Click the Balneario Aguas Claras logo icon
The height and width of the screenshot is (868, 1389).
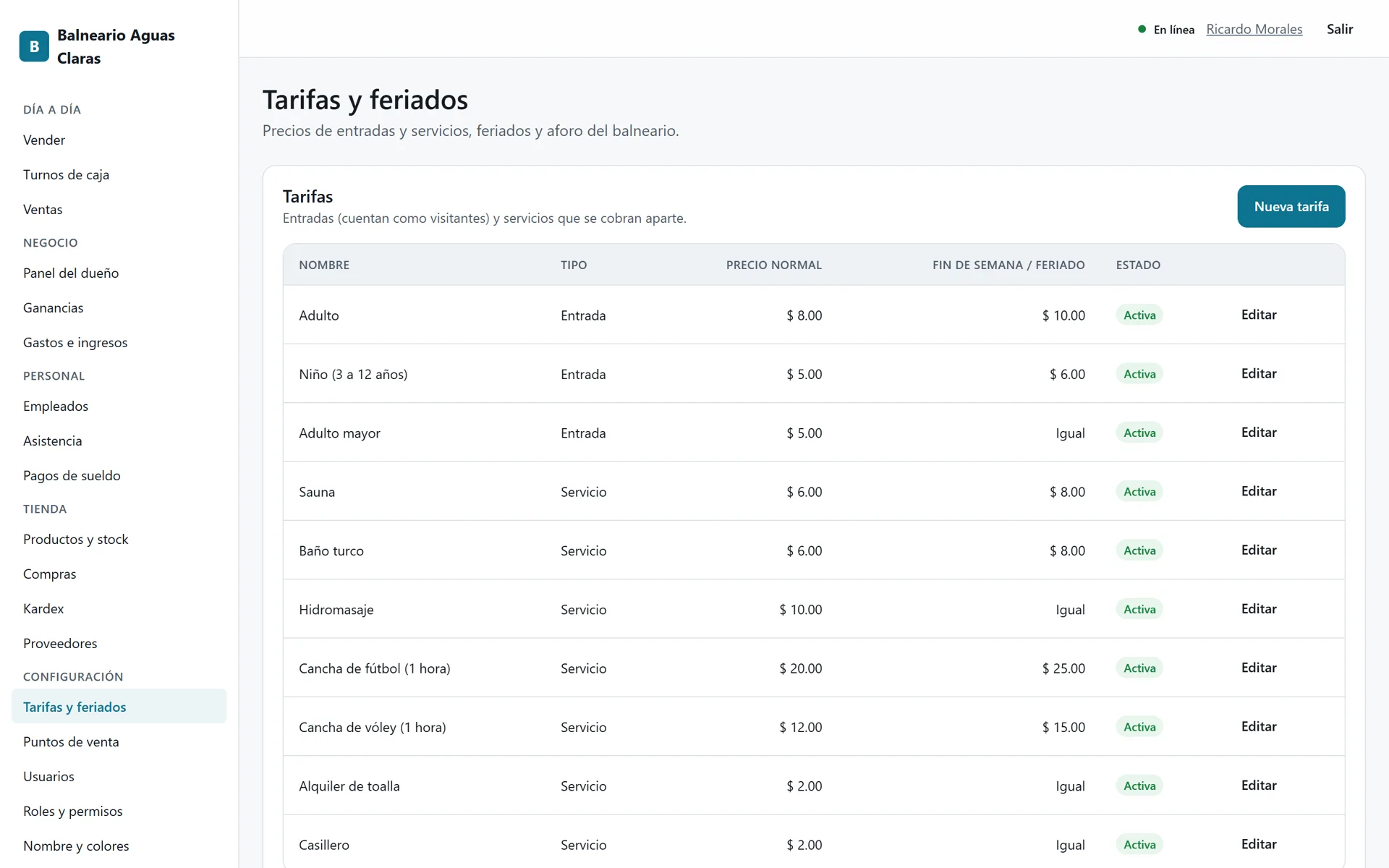pyautogui.click(x=34, y=46)
